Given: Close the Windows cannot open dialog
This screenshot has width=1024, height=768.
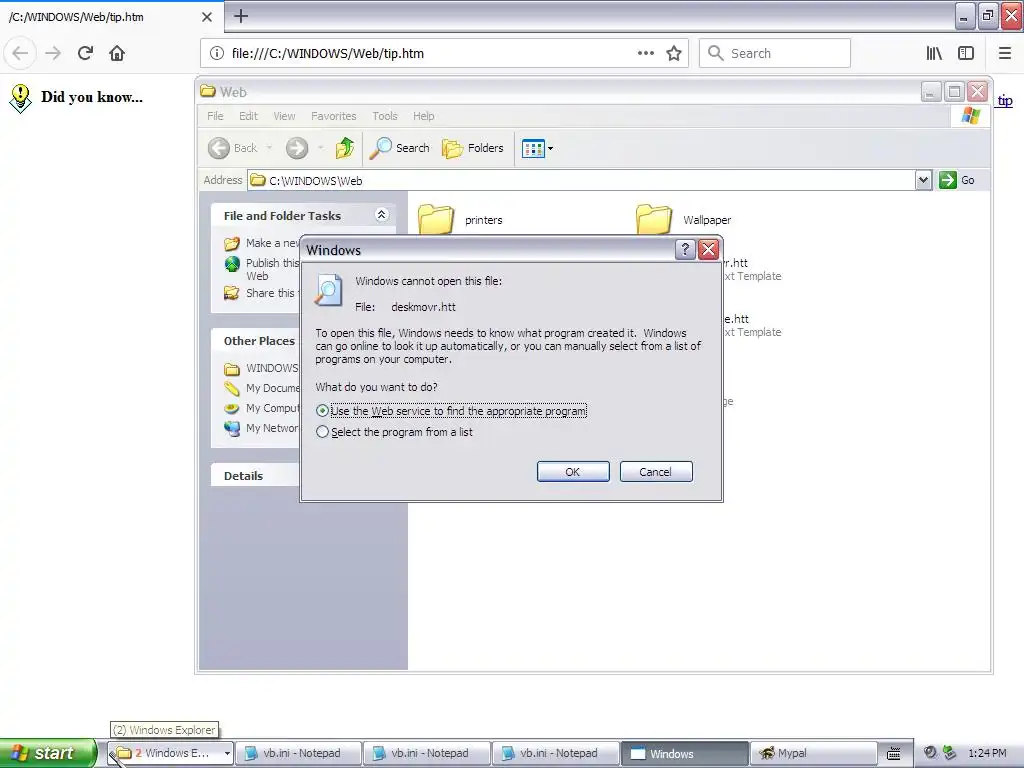Looking at the screenshot, I should pyautogui.click(x=709, y=249).
